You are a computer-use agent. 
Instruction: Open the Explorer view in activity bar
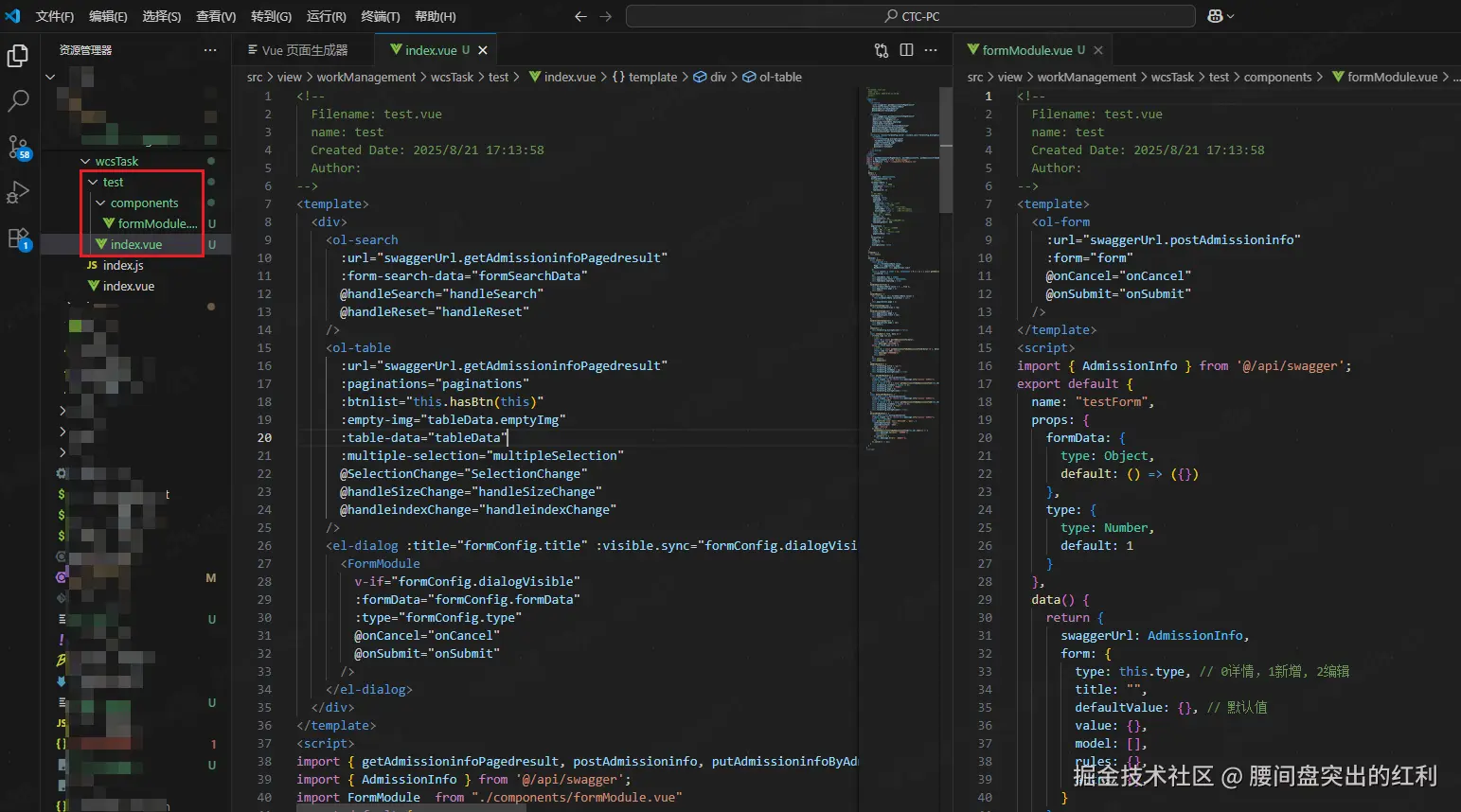18,57
